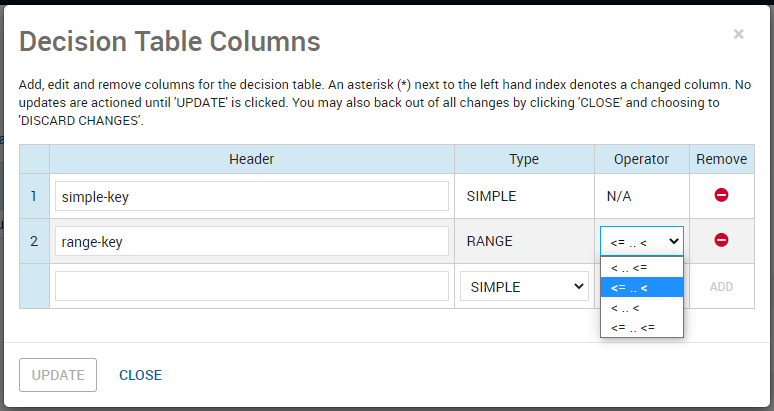This screenshot has width=774, height=411.
Task: Select the highlighted '<= .. <' option
Action: (x=629, y=288)
